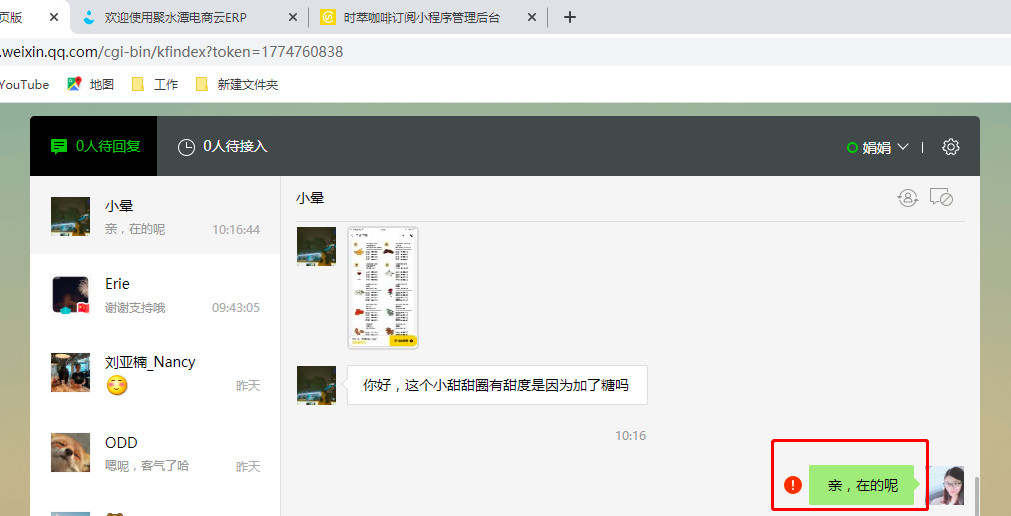Open the Erie conversation
Screen dimensions: 1011x516
(155, 295)
